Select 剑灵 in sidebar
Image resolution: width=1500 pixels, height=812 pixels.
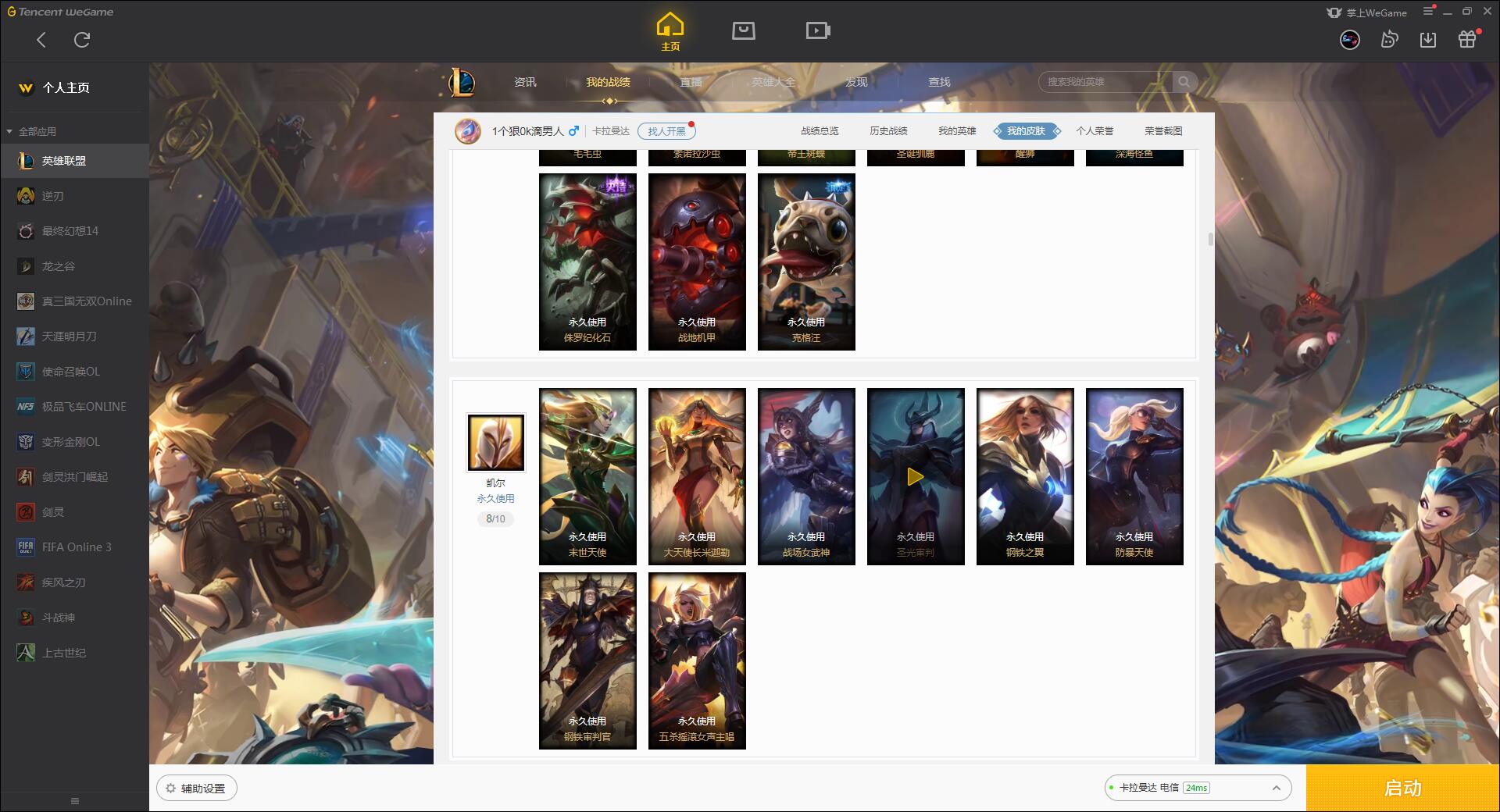pos(74,512)
